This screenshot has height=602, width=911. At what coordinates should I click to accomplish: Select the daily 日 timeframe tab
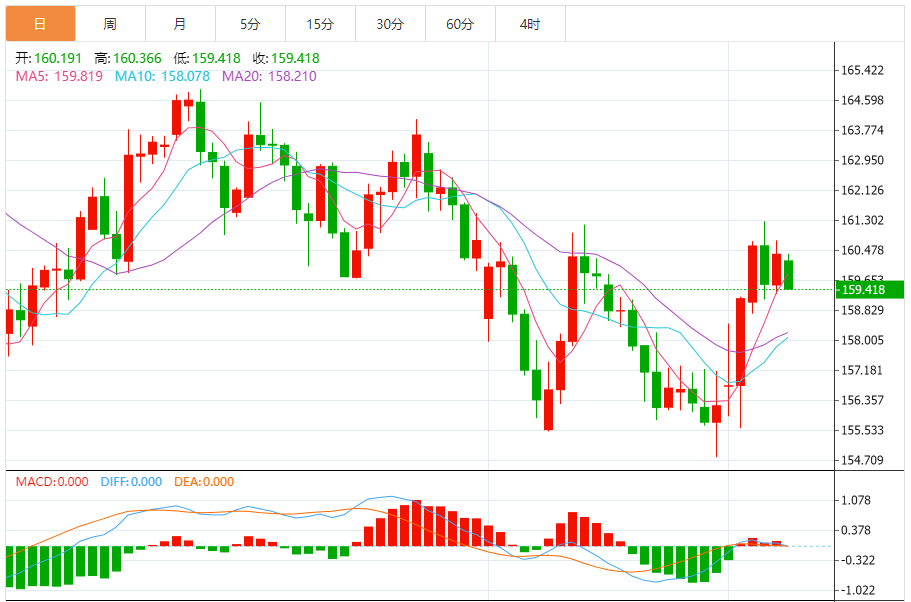(41, 24)
